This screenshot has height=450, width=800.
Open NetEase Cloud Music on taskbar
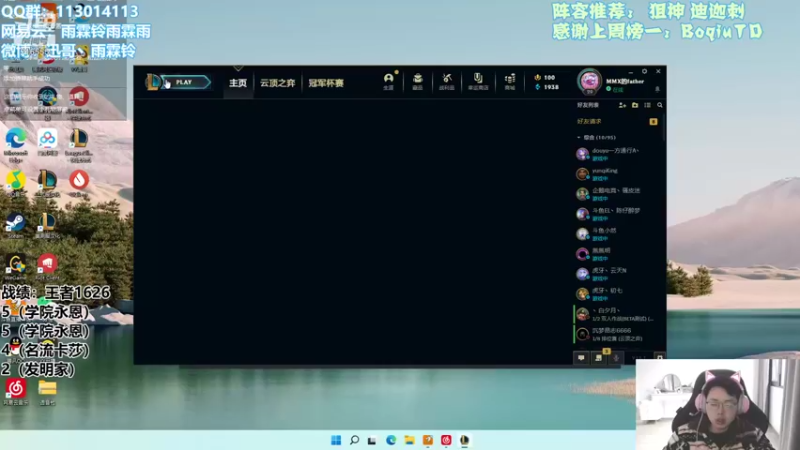coord(446,440)
